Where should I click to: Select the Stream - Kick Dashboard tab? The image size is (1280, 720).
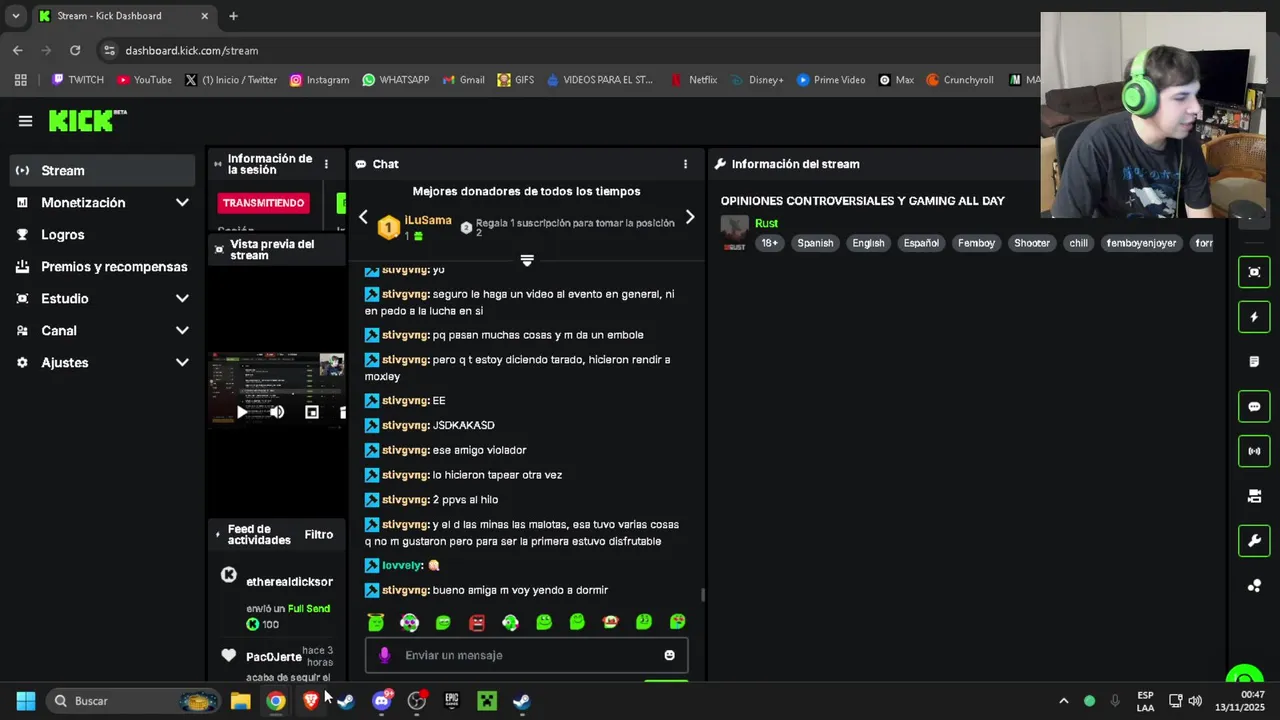click(x=124, y=16)
